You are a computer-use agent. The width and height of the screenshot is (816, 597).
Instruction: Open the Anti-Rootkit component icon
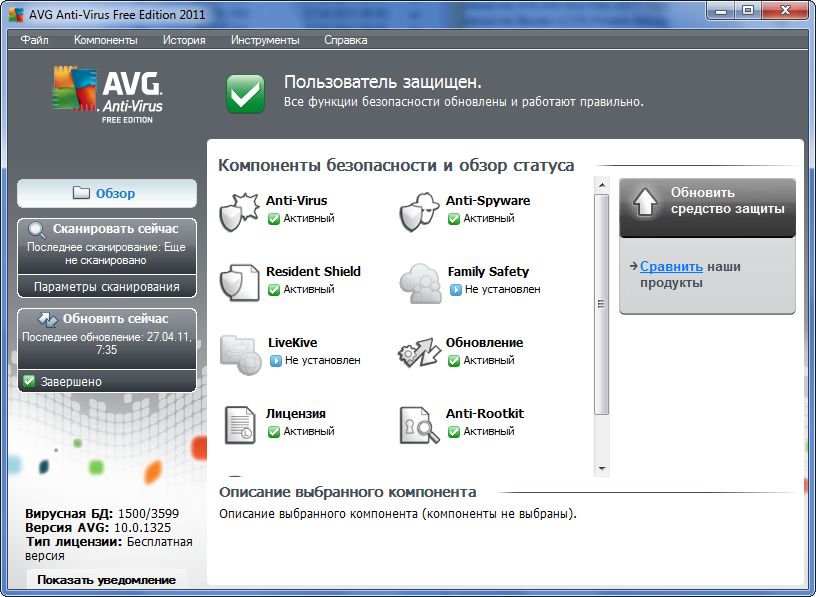click(x=419, y=425)
